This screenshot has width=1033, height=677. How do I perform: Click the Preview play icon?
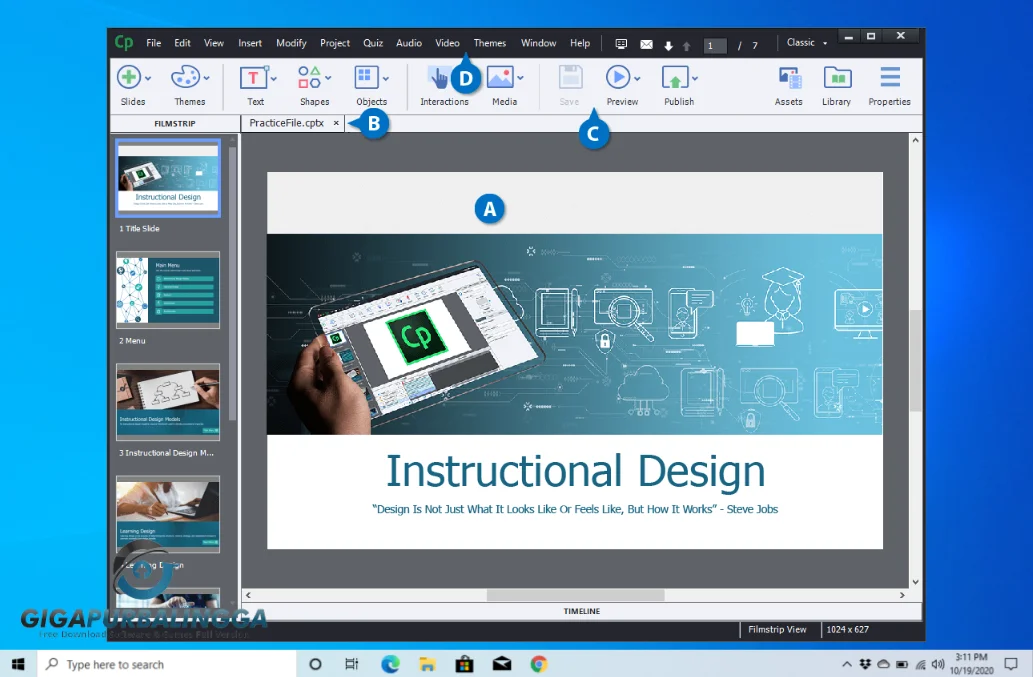(x=618, y=77)
